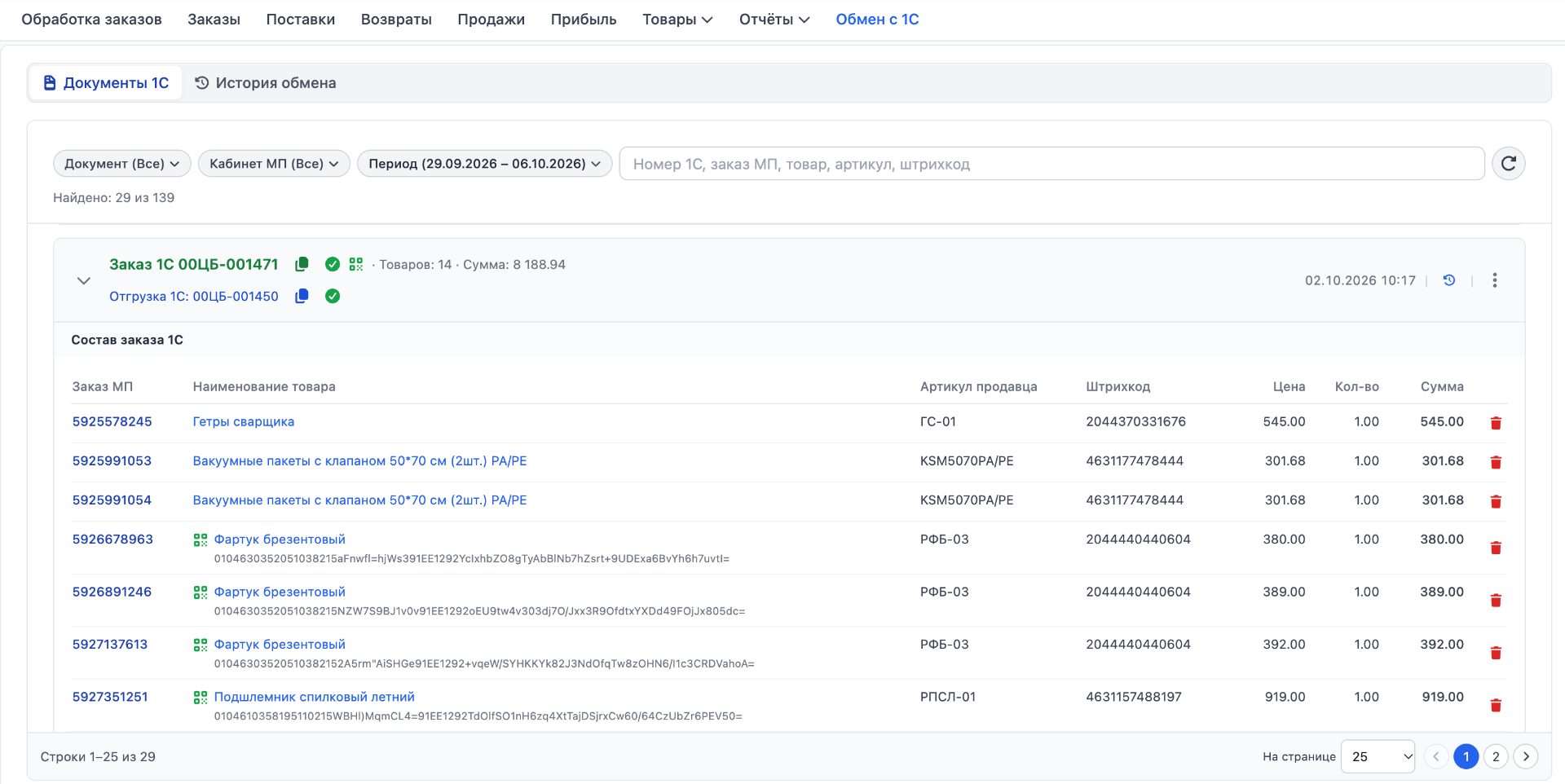Open exchange history icon for order 02.10.2026

(1449, 280)
